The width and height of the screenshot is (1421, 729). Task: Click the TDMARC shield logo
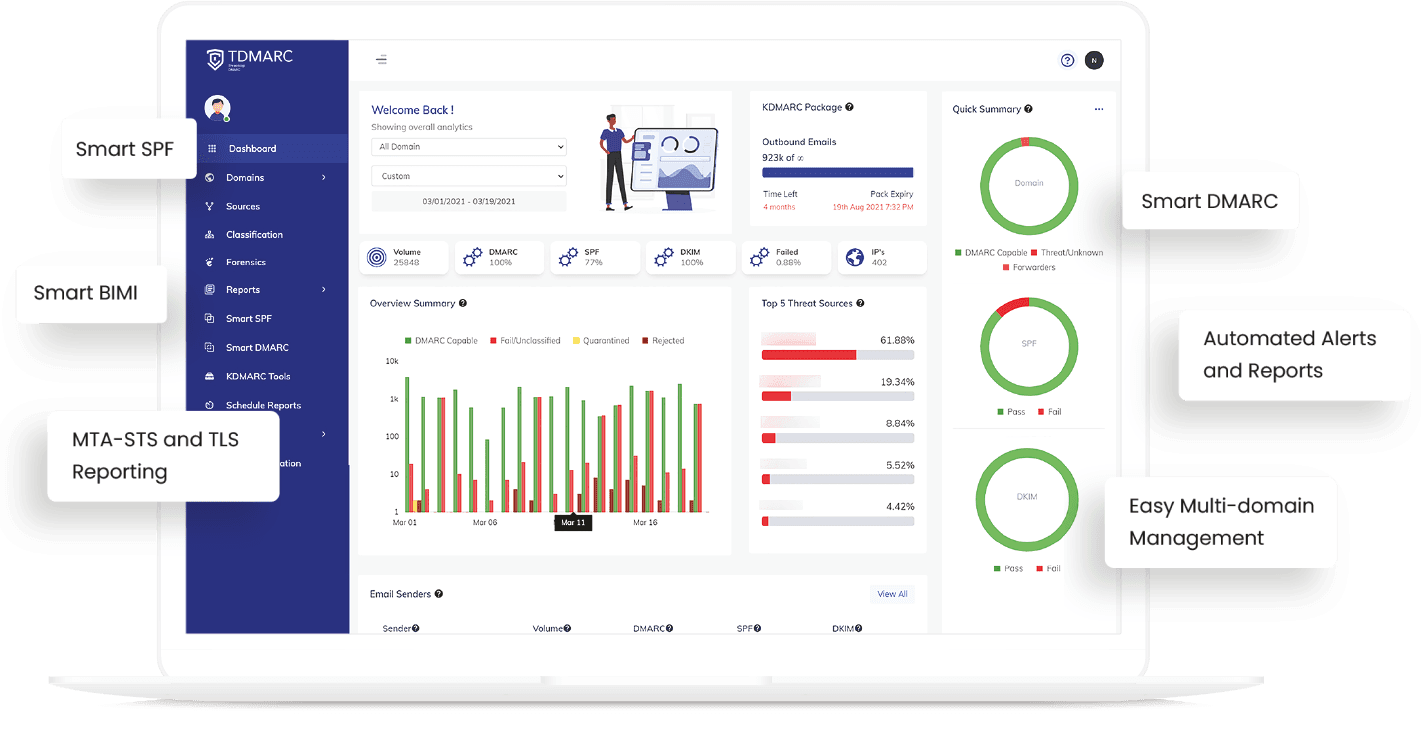pyautogui.click(x=215, y=60)
